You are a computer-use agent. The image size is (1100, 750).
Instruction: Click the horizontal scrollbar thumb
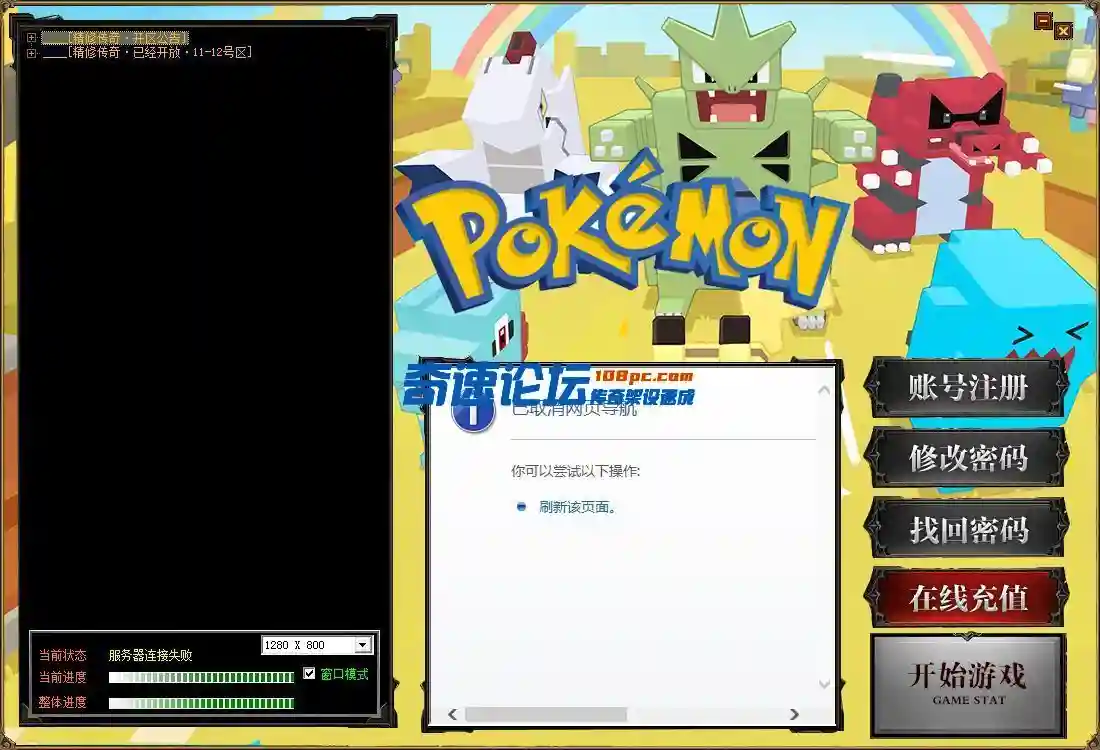coord(545,714)
